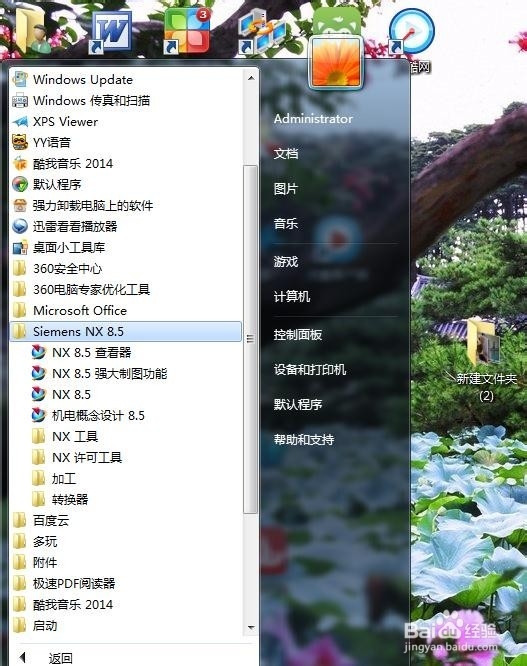This screenshot has height=666, width=527.
Task: Collapse the Siemens NX 8.5 folder
Action: (x=126, y=331)
